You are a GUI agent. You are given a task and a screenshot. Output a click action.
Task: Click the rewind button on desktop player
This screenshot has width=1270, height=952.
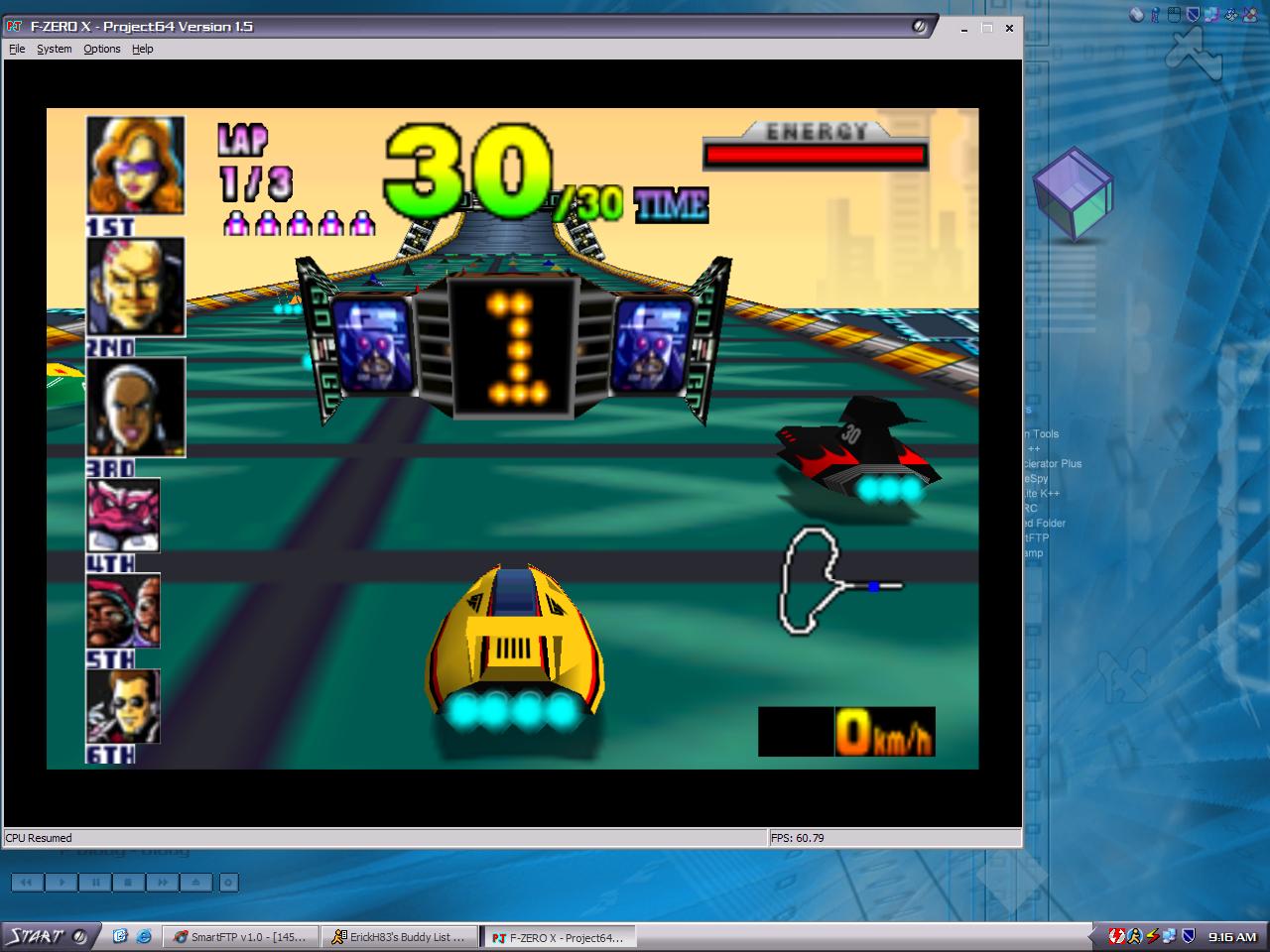pyautogui.click(x=28, y=882)
